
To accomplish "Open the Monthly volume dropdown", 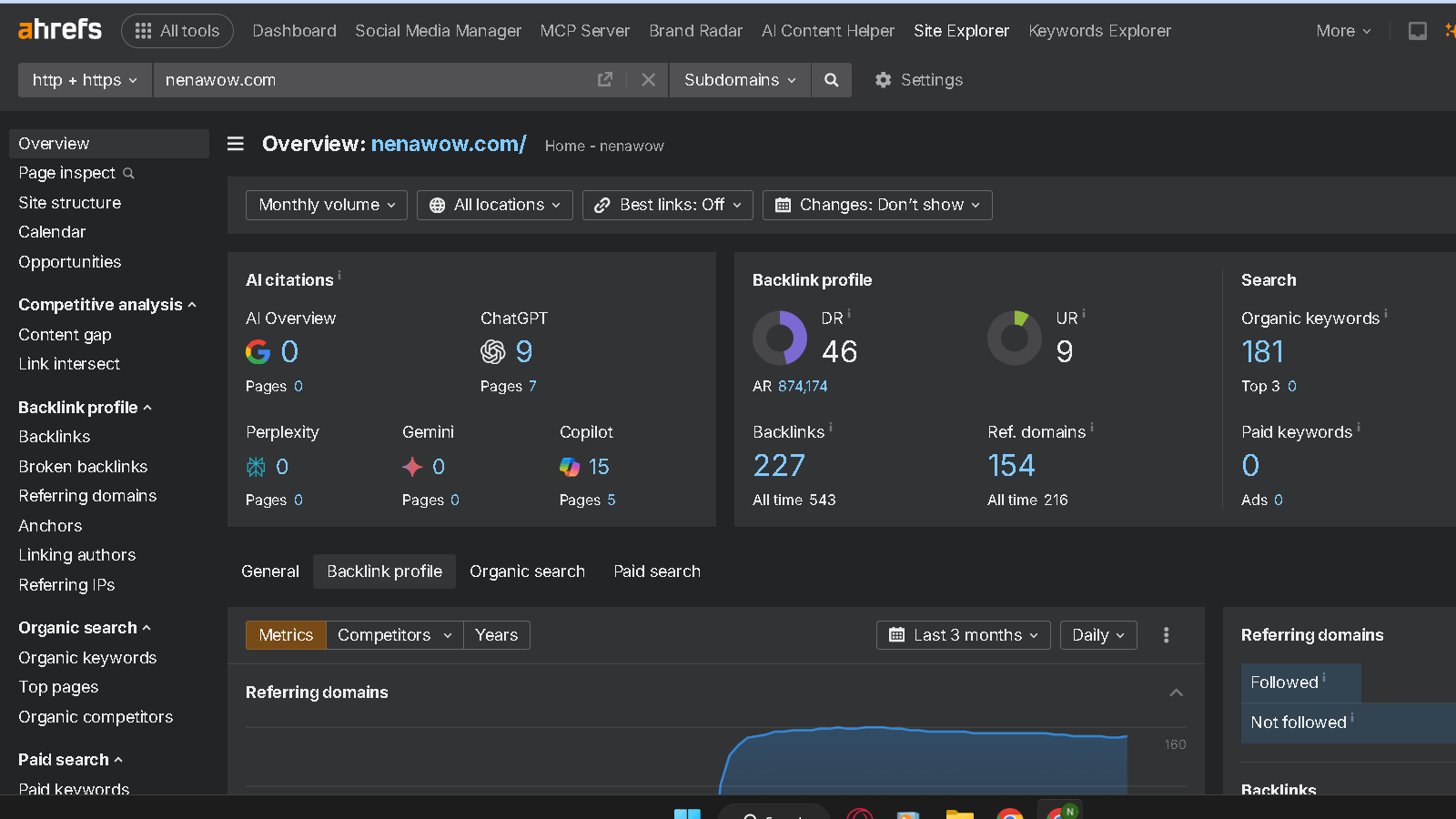I will pyautogui.click(x=326, y=205).
